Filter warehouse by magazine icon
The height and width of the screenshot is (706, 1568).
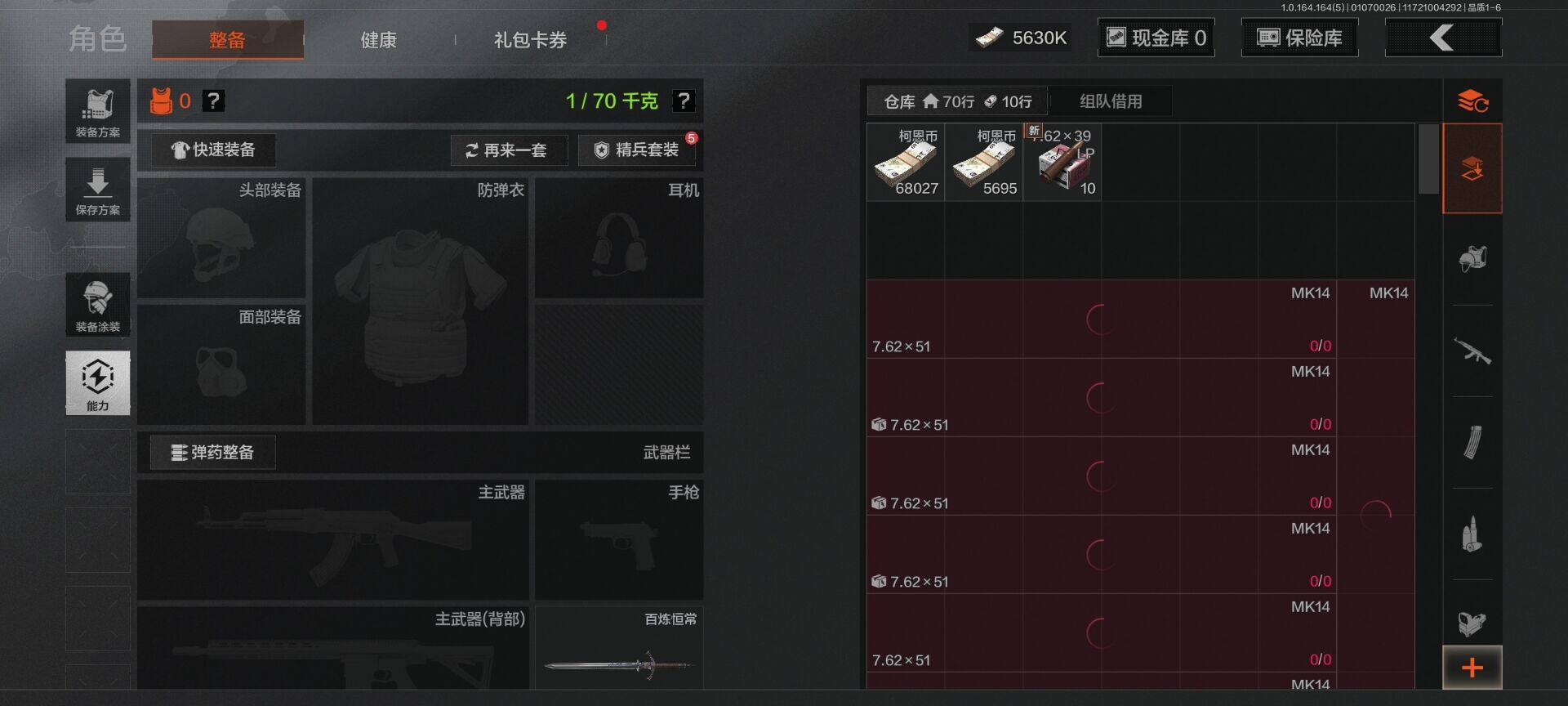point(1472,442)
